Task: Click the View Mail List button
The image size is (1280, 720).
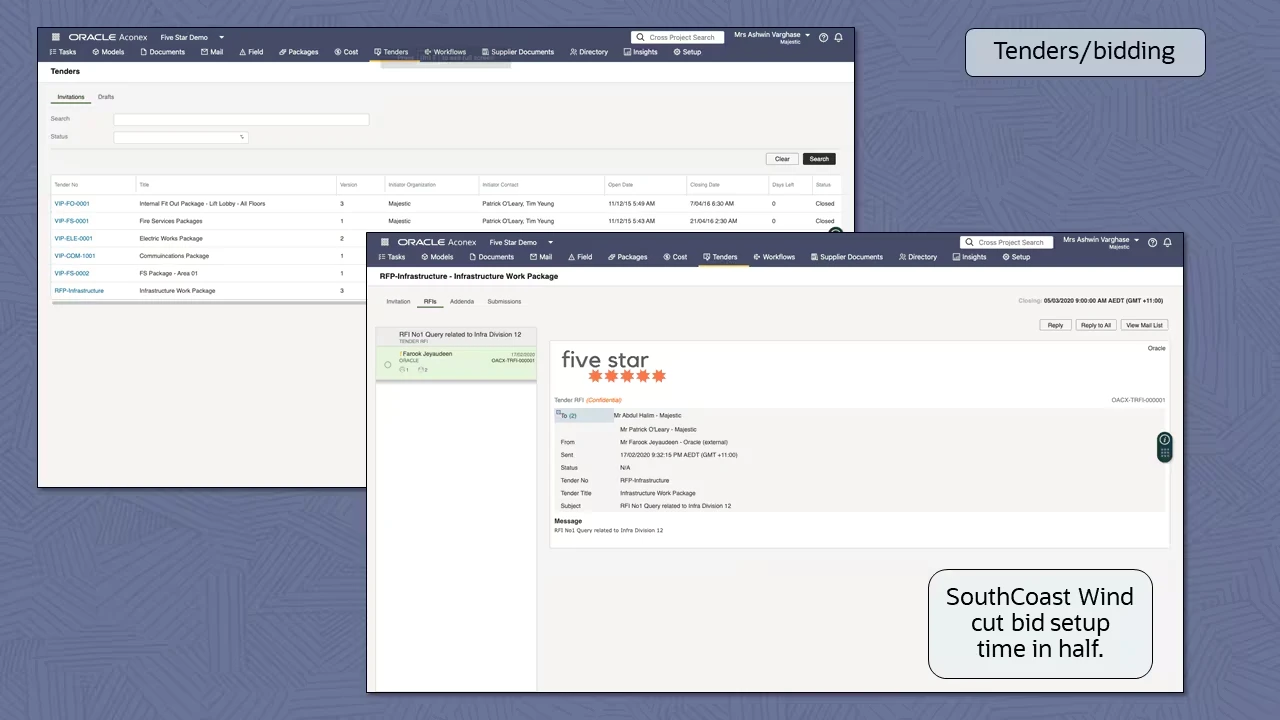Action: pos(1144,325)
